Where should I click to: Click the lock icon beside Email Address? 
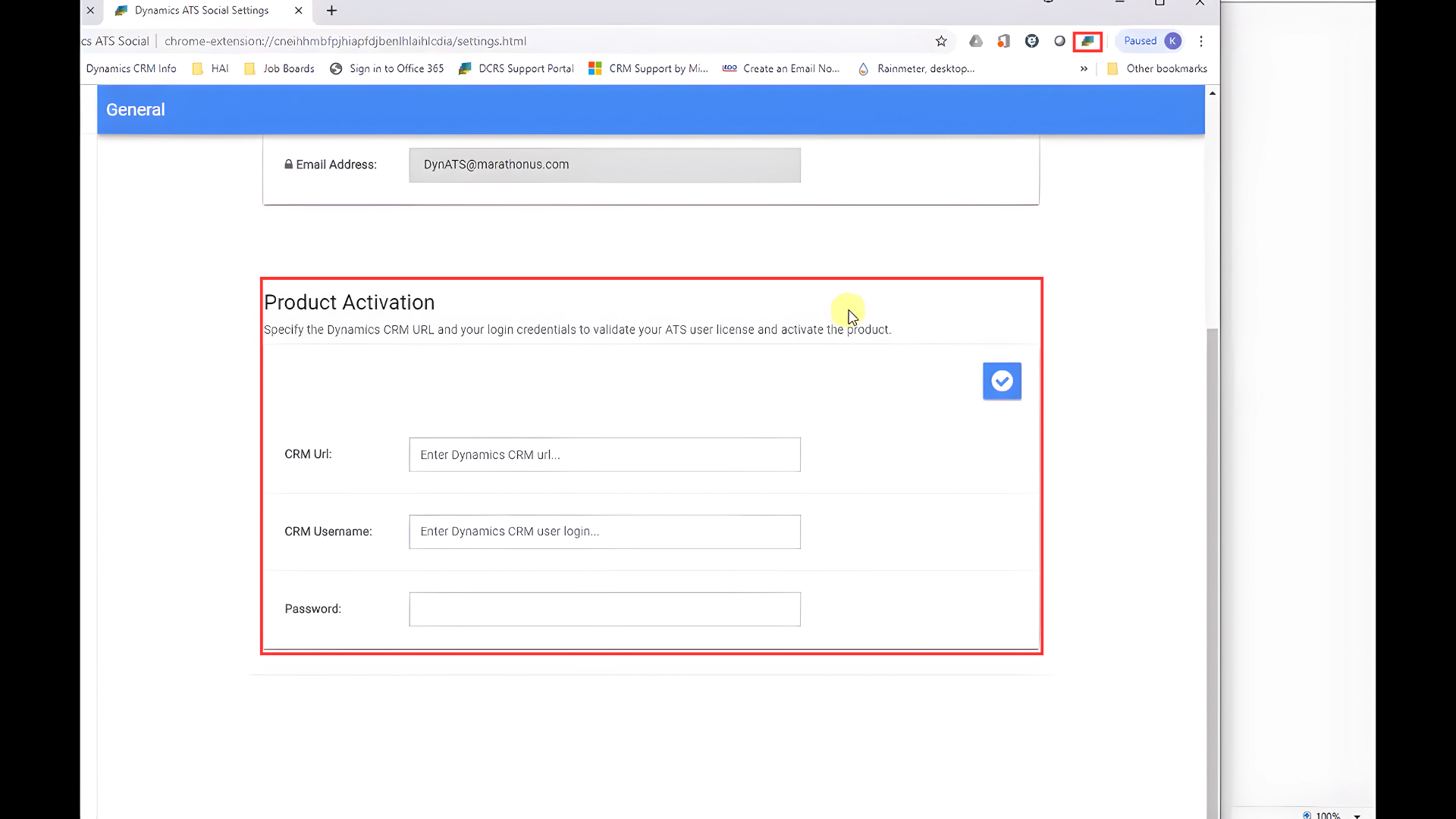[x=288, y=164]
